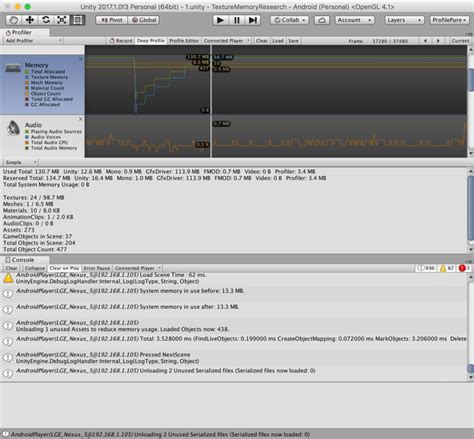474x439 pixels.
Task: Go to previous profiler frame
Action: 425,41
